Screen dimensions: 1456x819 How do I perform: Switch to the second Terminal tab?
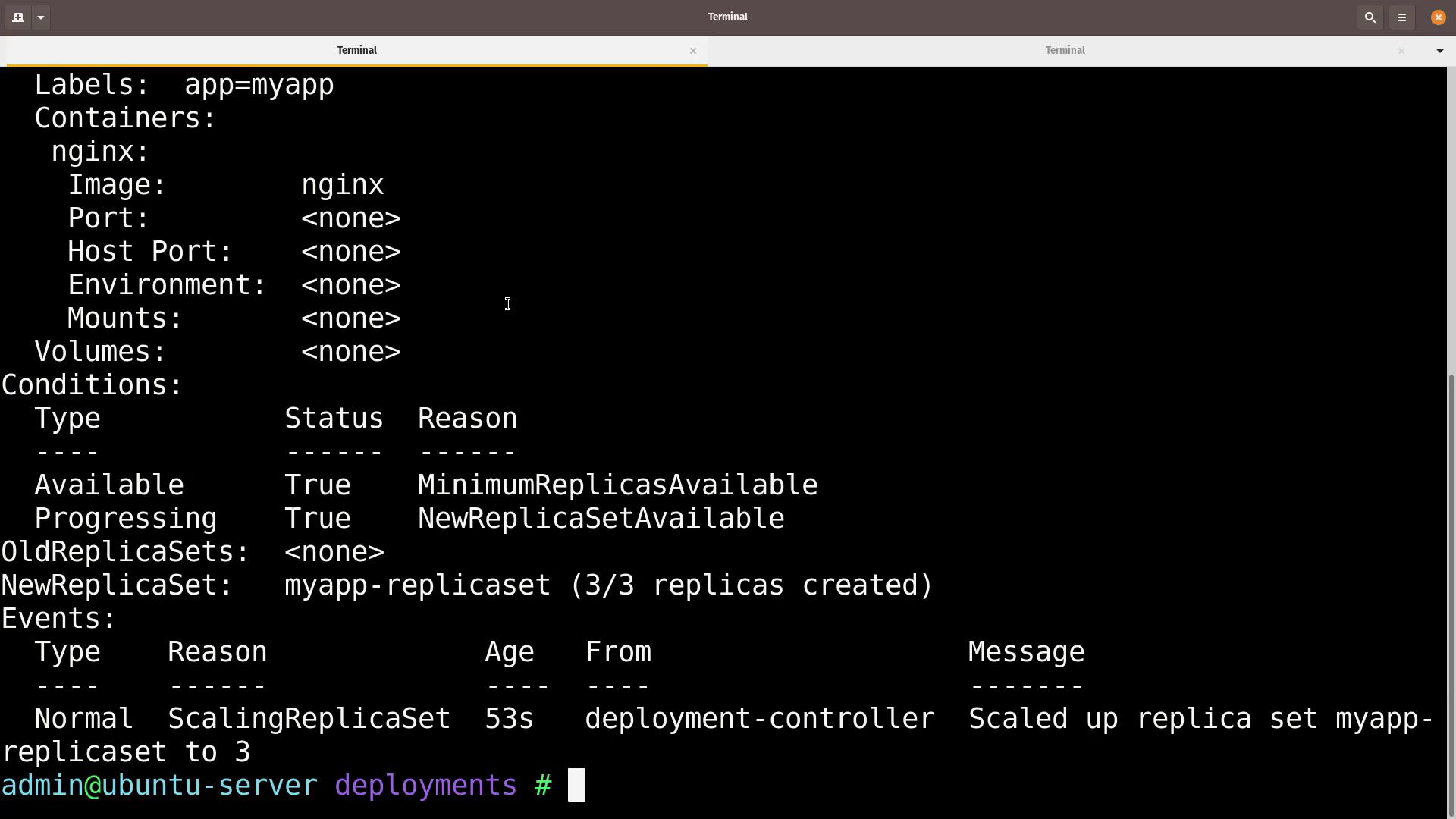(x=1065, y=50)
